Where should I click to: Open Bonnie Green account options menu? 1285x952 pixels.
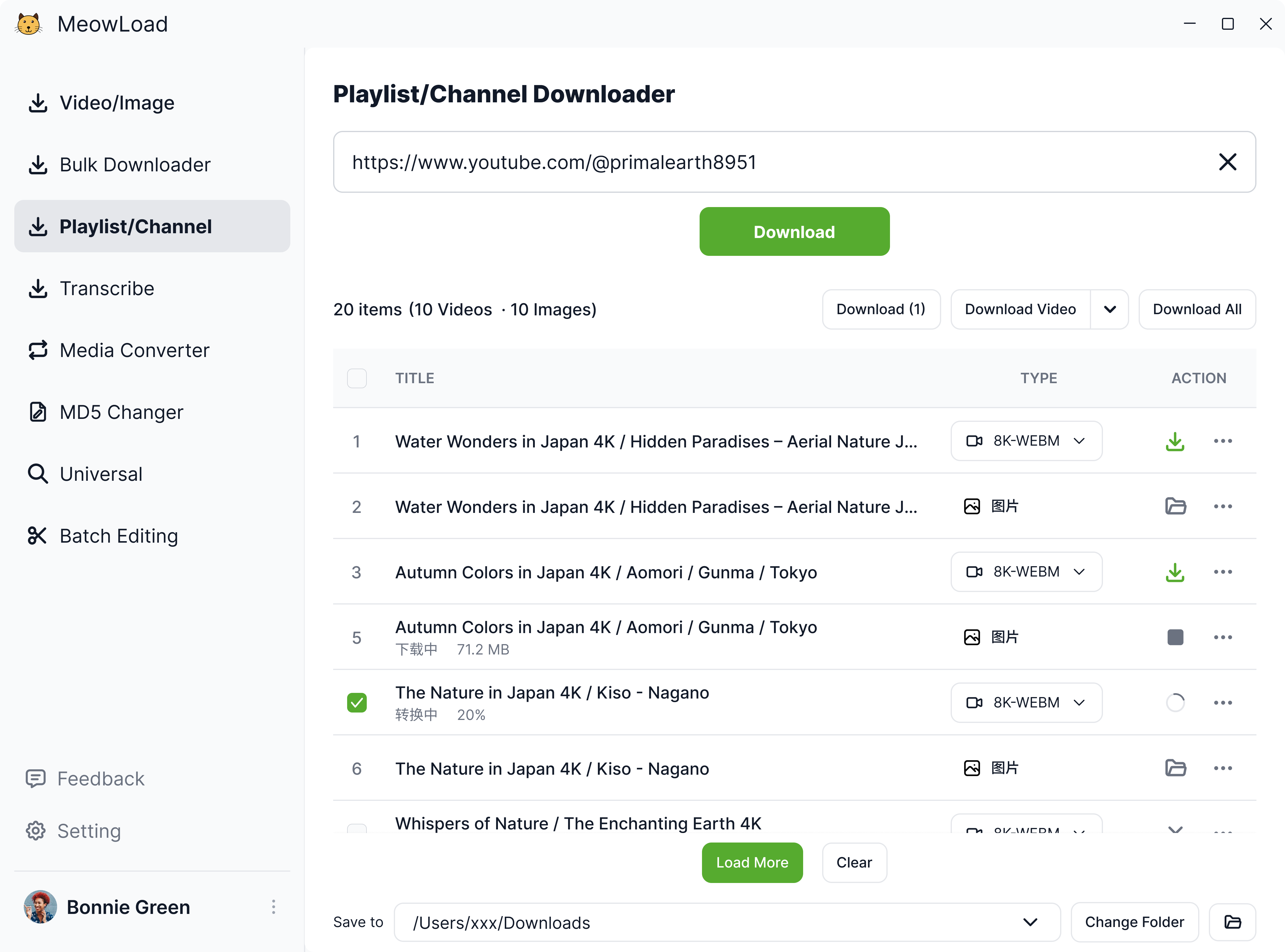click(x=274, y=907)
